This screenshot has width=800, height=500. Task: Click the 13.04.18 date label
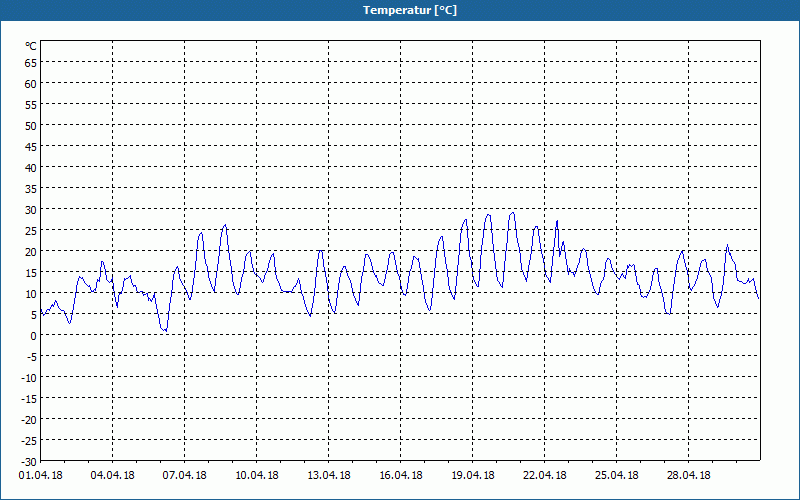pos(329,476)
